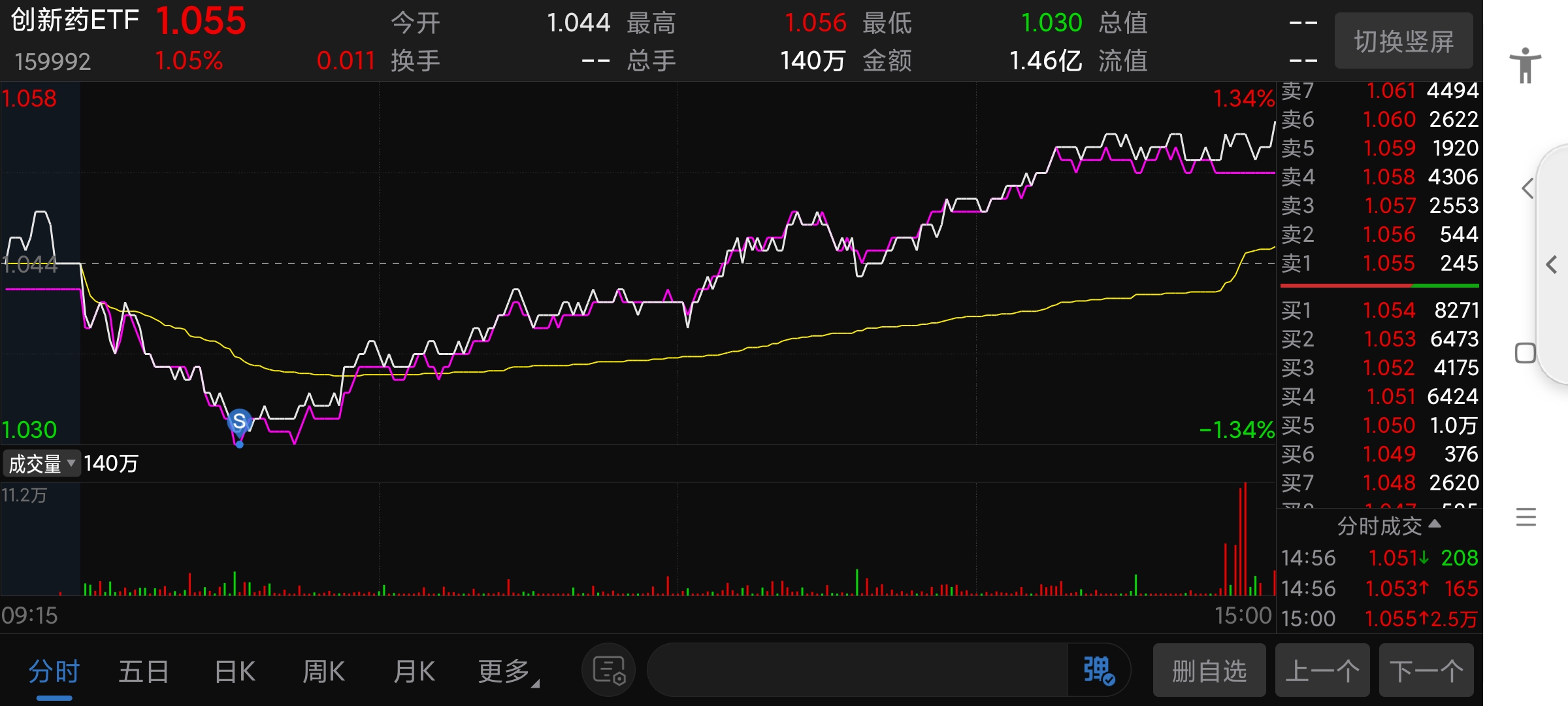The height and width of the screenshot is (706, 1568).
Task: Go to previous stock with 上一个
Action: (x=1322, y=671)
